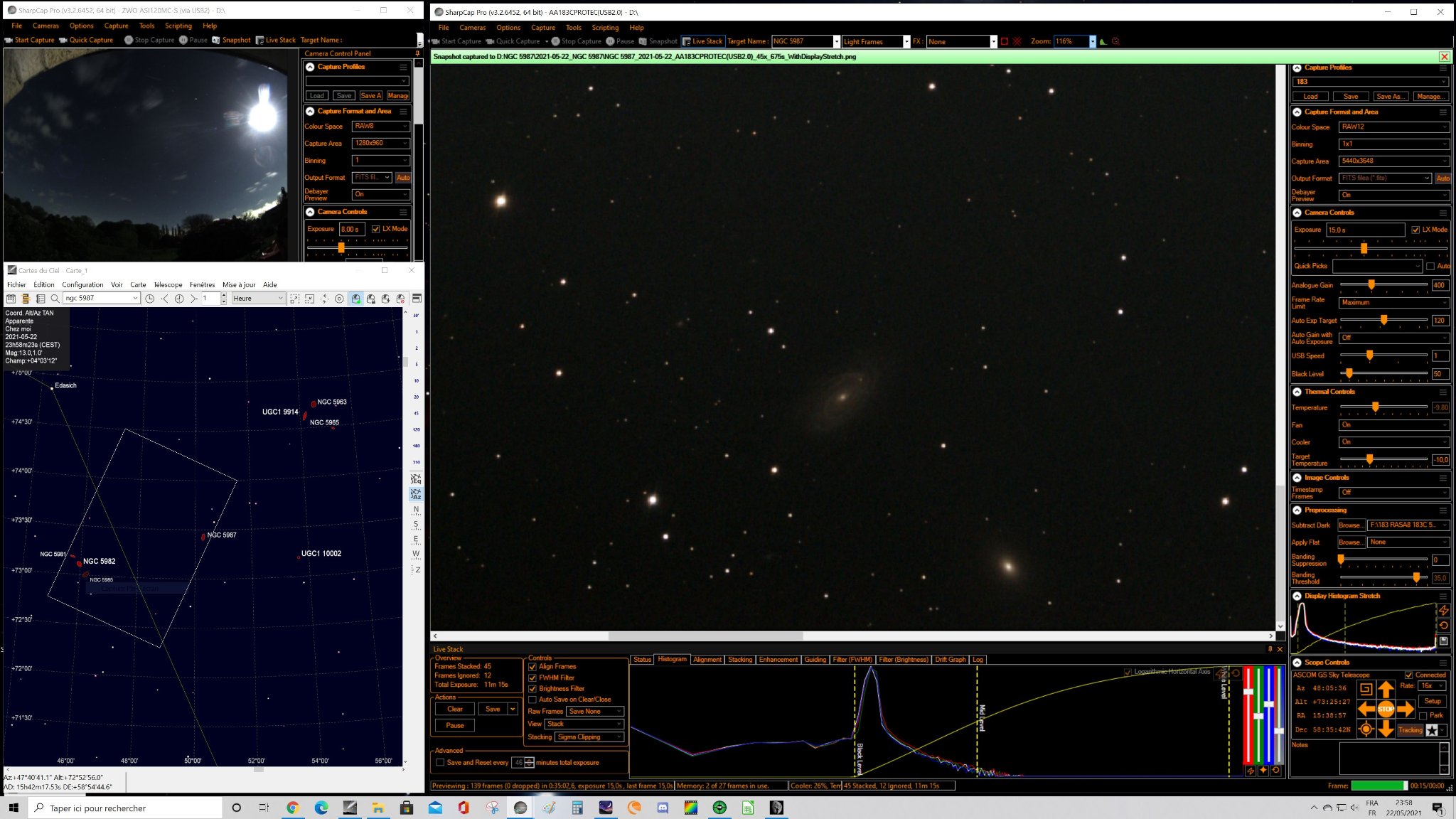The image size is (1456, 819).
Task: Click the star icon below the colour sliders
Action: 1263,771
